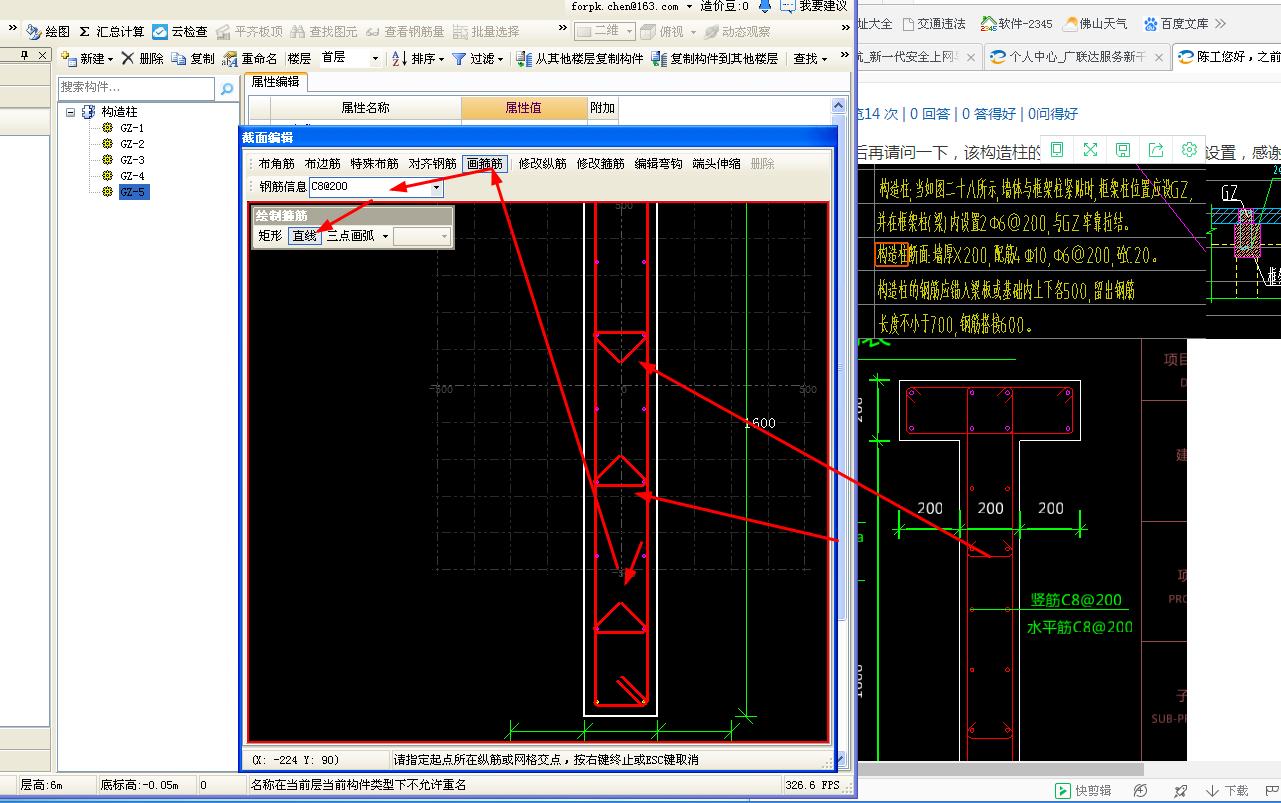The width and height of the screenshot is (1281, 803).
Task: Close the 新一代安全上网 browser tab
Action: tap(970, 58)
